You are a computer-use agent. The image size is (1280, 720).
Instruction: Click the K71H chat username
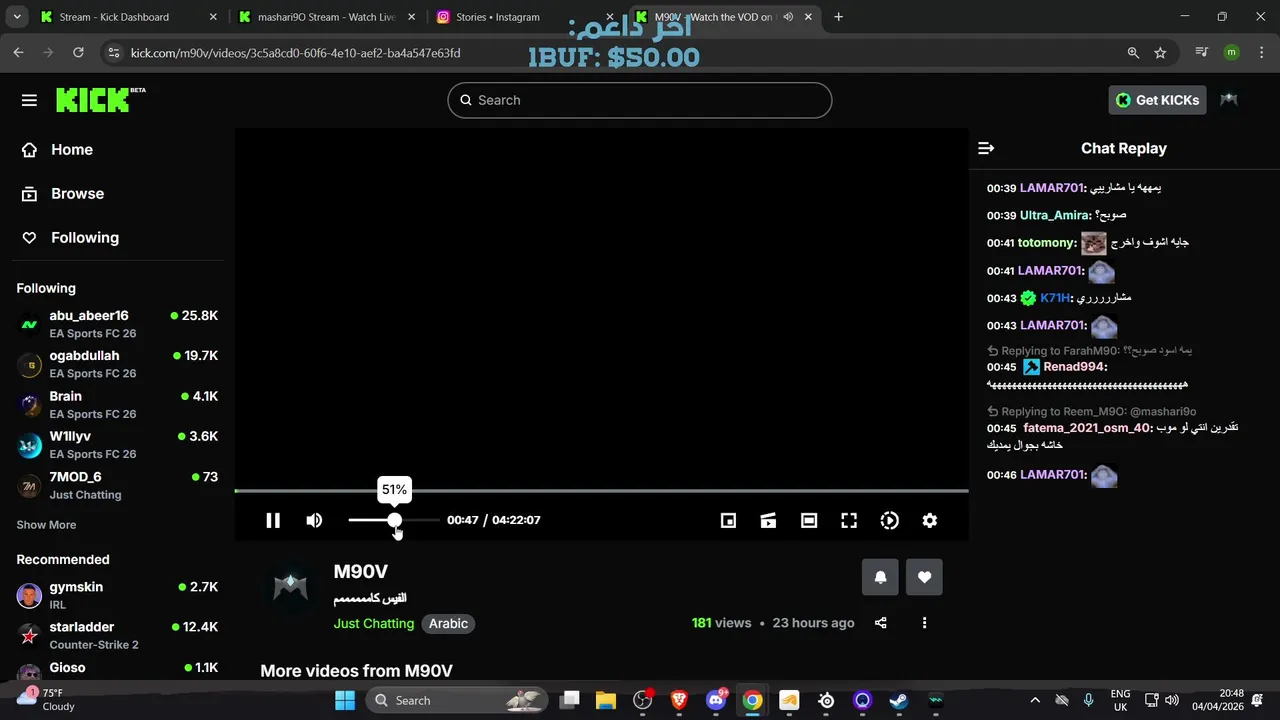(1055, 298)
